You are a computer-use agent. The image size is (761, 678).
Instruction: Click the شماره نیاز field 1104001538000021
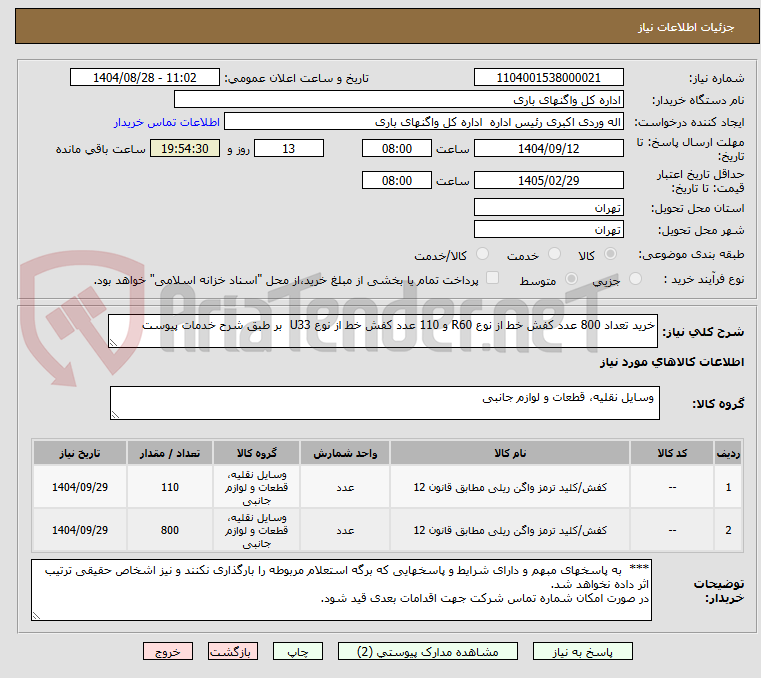[548, 77]
